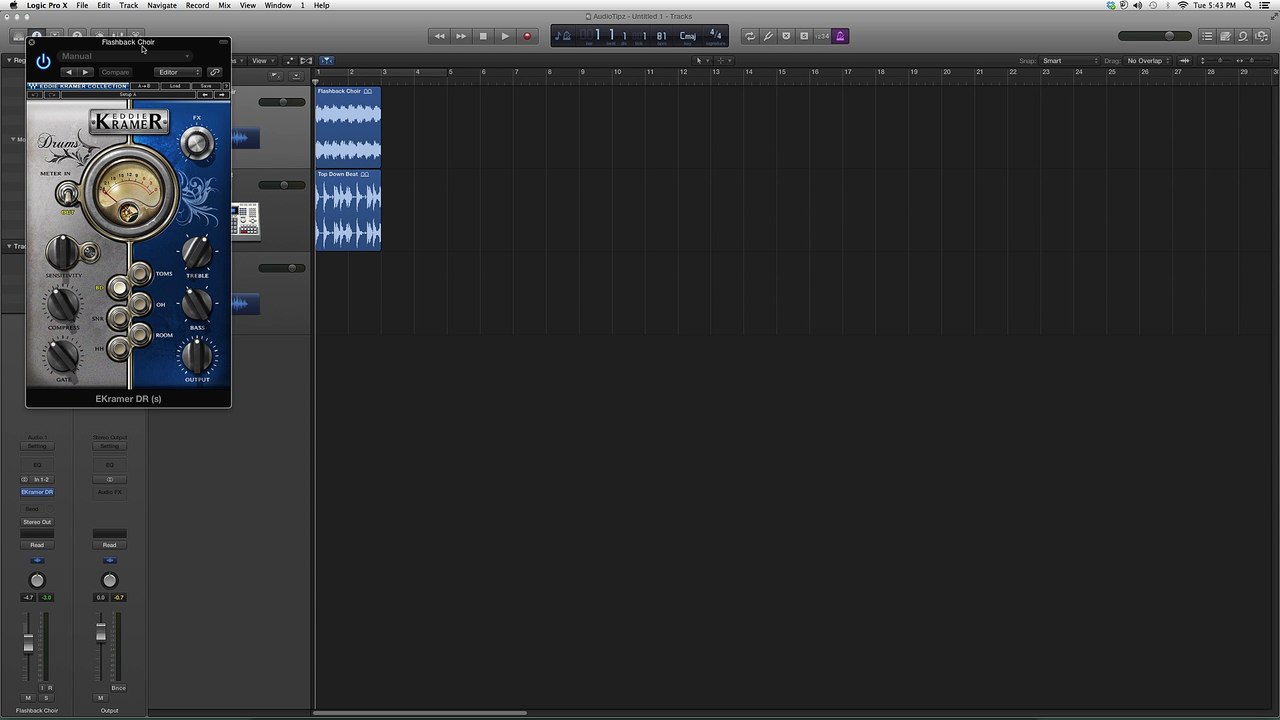Toggle the purple Metronome click button
This screenshot has width=1280, height=720.
840,36
